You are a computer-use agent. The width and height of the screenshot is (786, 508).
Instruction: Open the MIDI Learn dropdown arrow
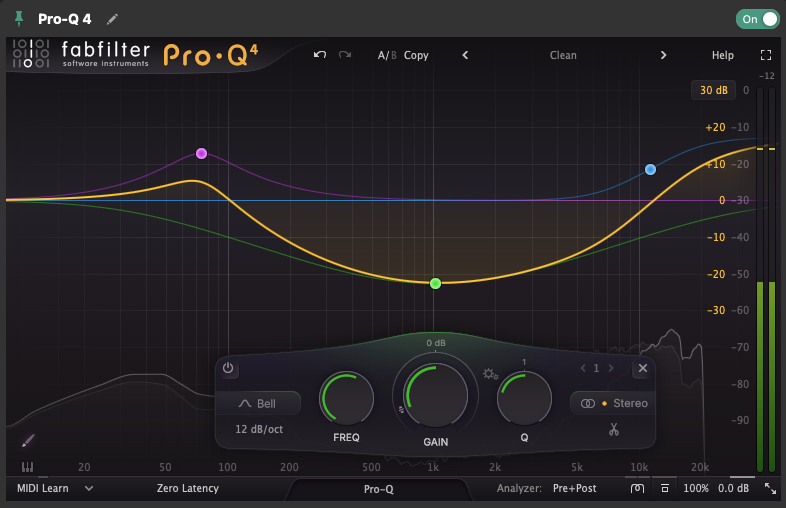[89, 488]
